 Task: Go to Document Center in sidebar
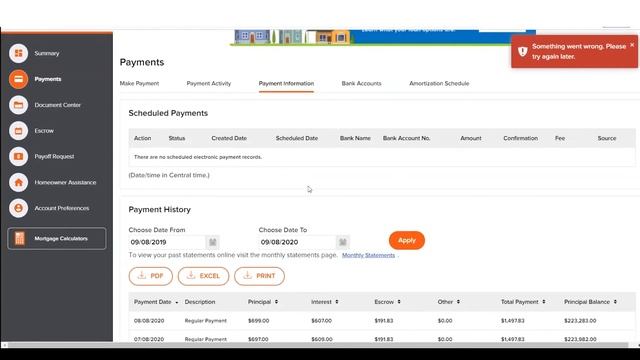point(58,105)
